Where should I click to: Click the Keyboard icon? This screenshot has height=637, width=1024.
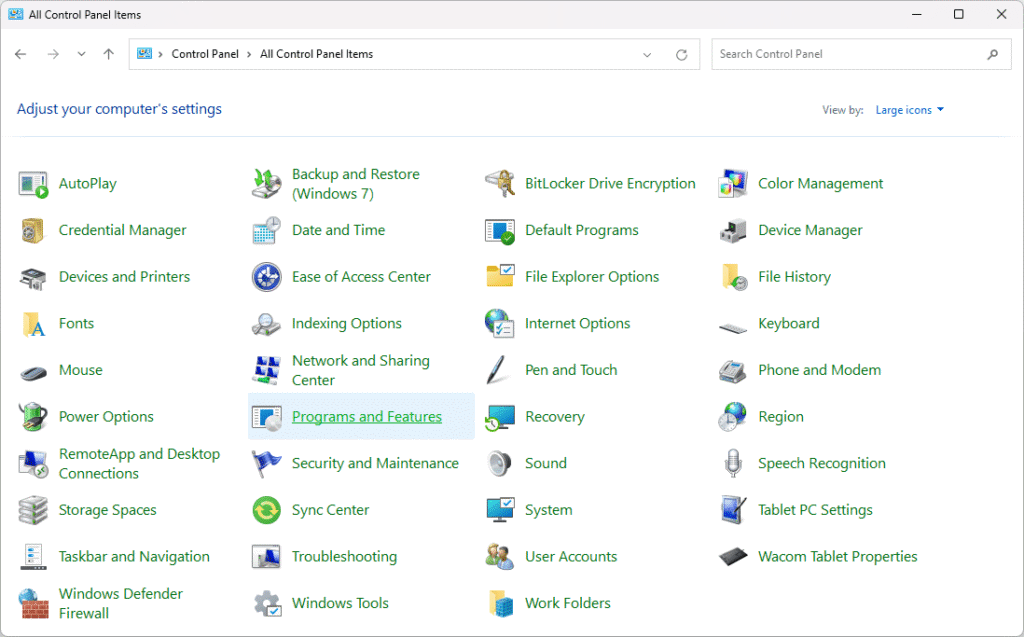click(x=733, y=328)
